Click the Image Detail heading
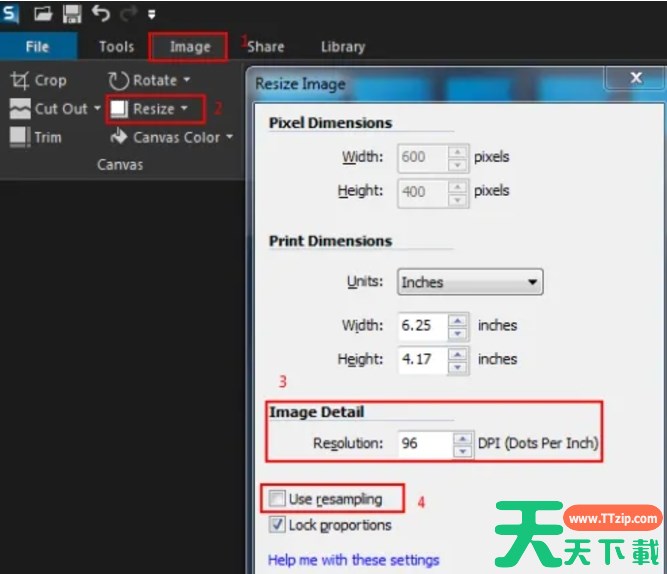The image size is (667, 574). 316,412
